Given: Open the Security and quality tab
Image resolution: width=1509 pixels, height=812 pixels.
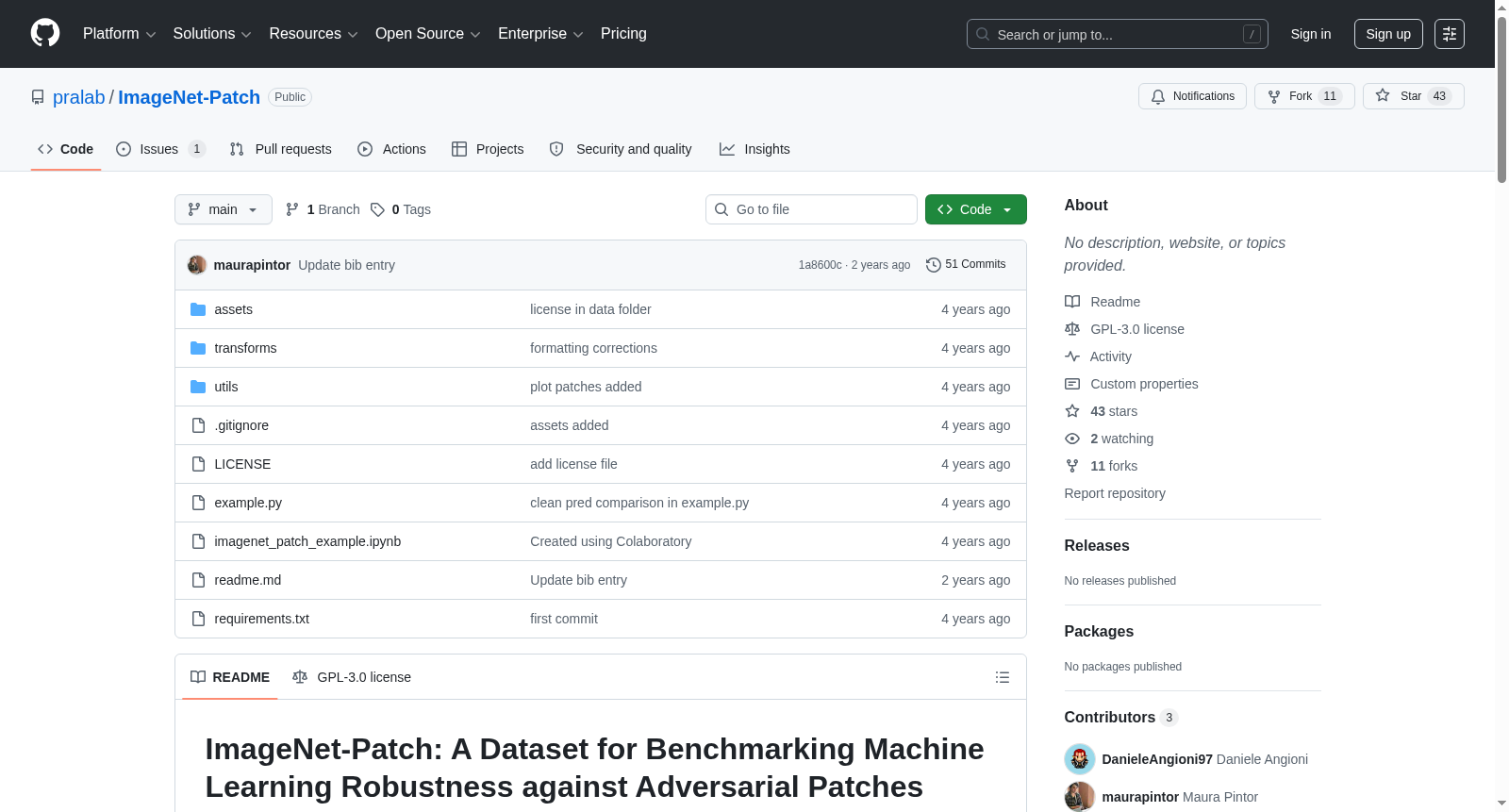Looking at the screenshot, I should 621,149.
